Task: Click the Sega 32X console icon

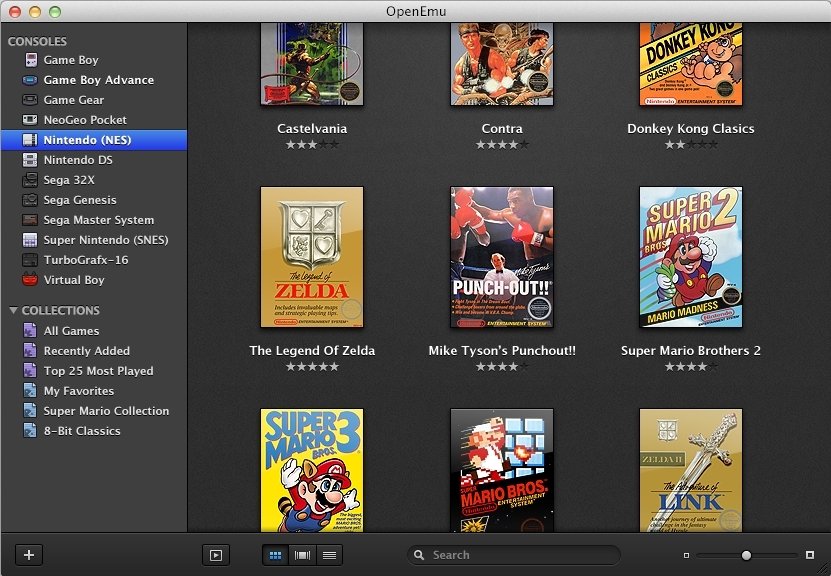Action: pyautogui.click(x=30, y=180)
